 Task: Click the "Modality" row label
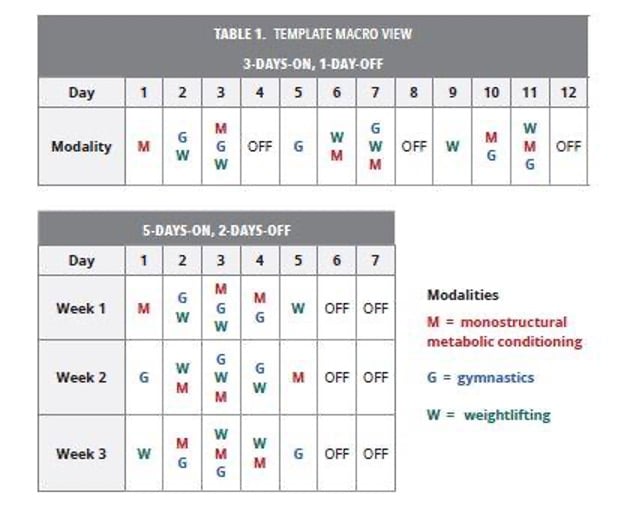(82, 146)
